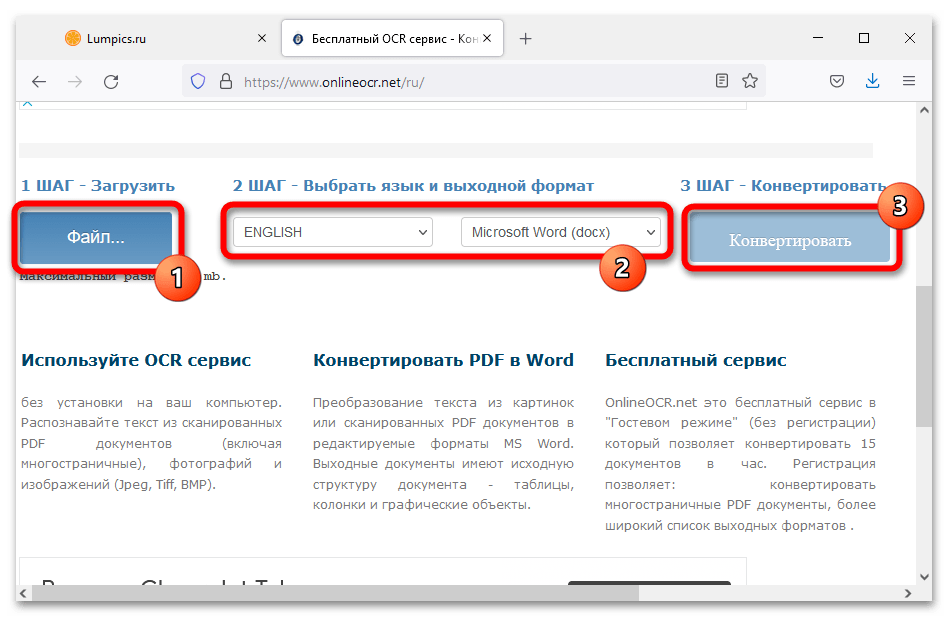Screen dimensions: 948x617
Task: Open the ENGLISH language dropdown
Action: coord(333,232)
